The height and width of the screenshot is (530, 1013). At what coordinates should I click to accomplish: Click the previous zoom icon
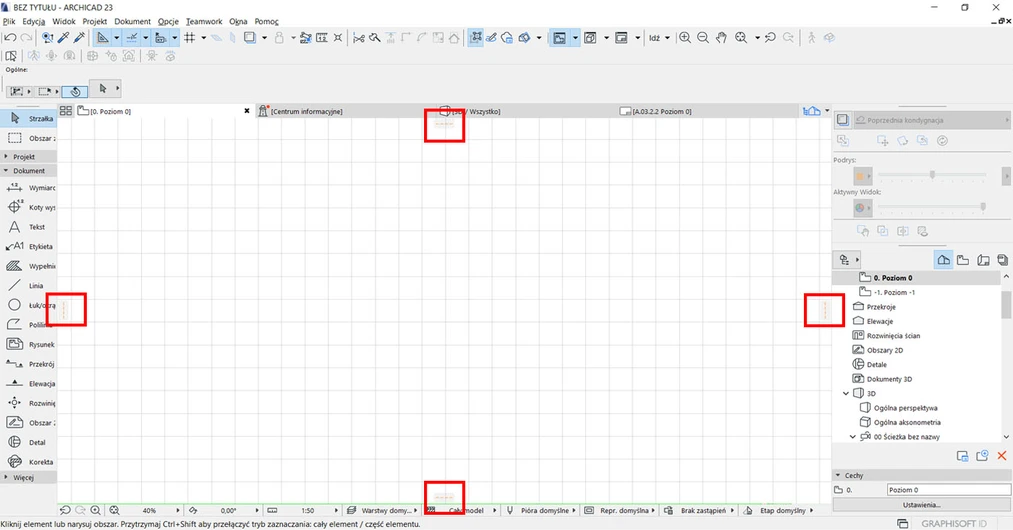coord(770,37)
